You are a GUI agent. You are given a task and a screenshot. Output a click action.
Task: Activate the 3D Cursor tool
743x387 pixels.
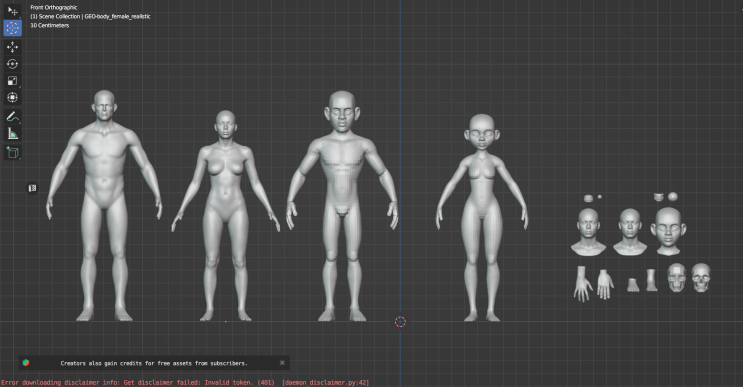[12, 28]
